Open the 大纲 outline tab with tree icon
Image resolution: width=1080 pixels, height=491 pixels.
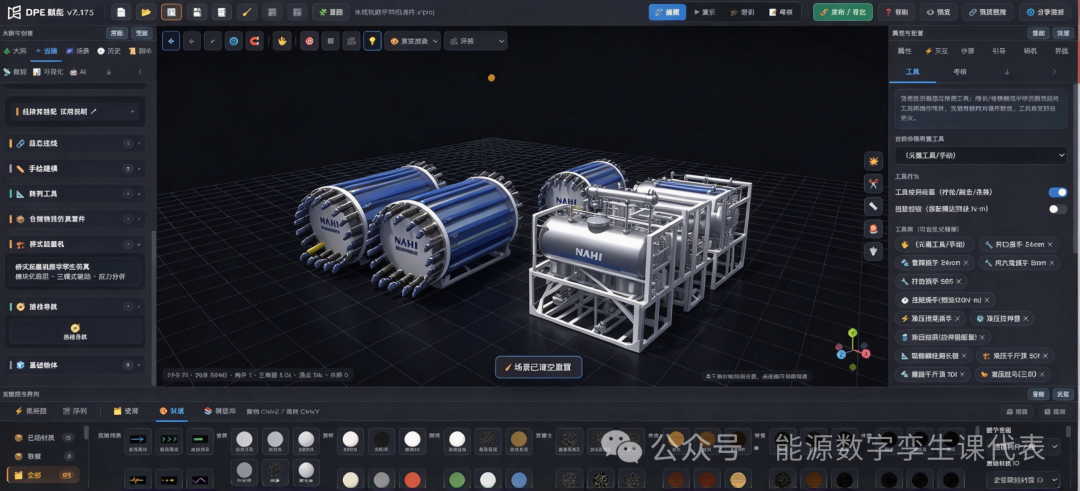tap(15, 51)
